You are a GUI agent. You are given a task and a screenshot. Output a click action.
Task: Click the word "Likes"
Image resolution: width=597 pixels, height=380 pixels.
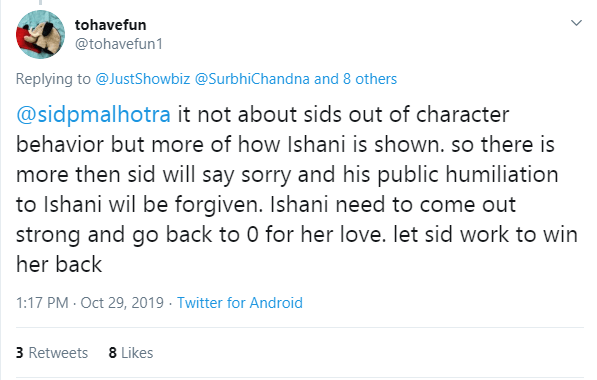click(137, 353)
